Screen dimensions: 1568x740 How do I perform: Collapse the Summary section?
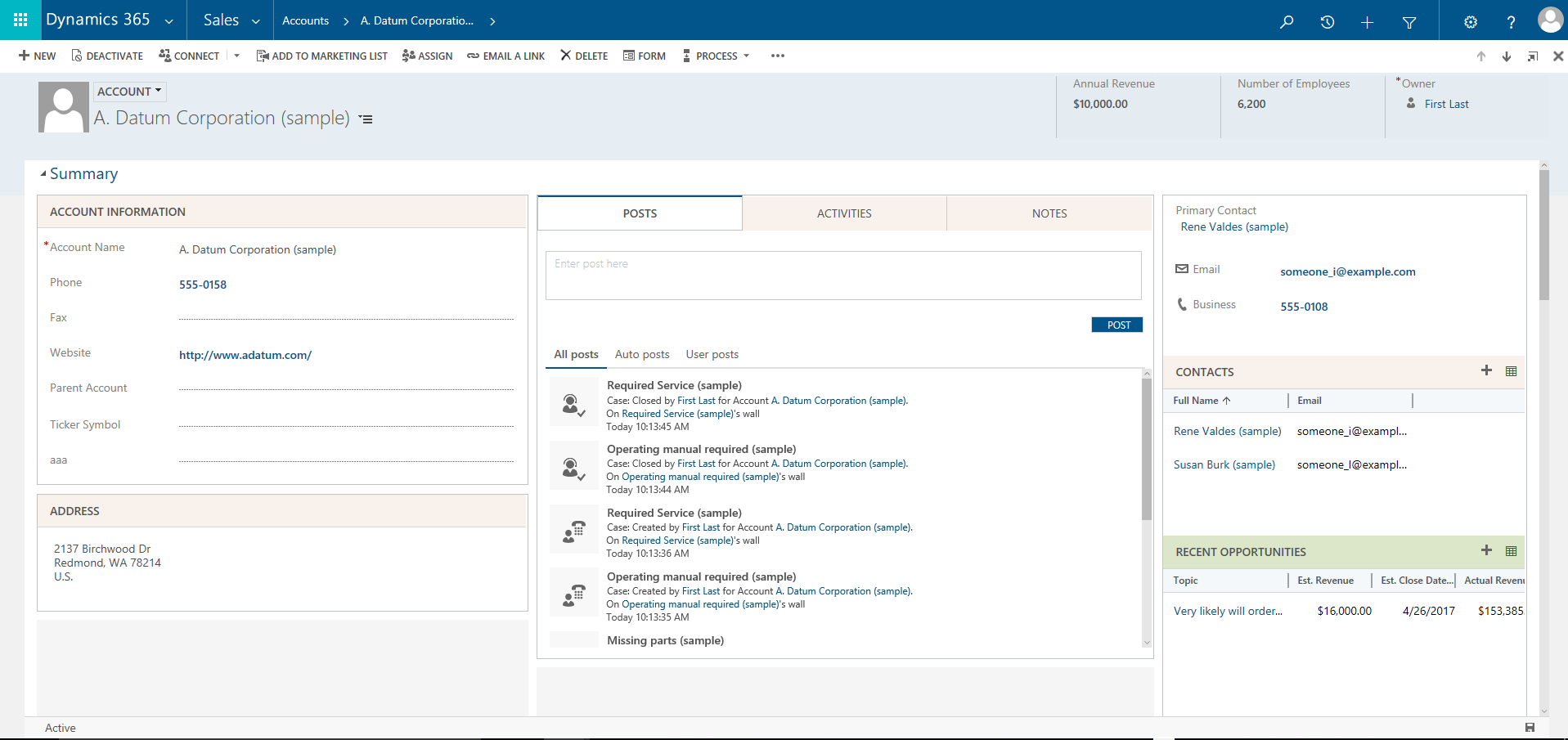[x=44, y=174]
